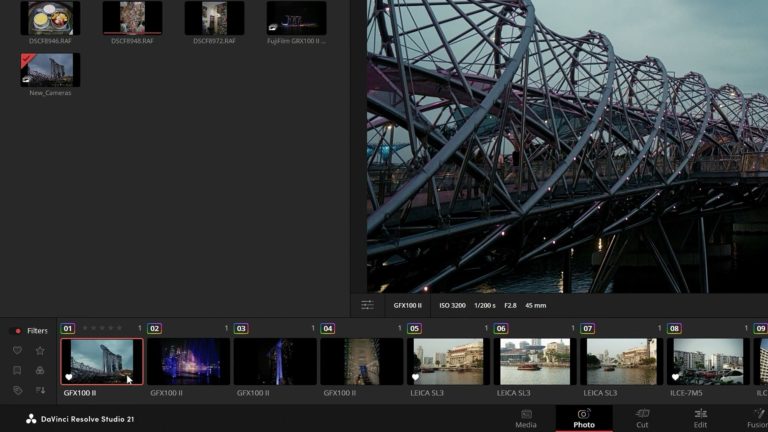Open FujiFilm GRX100 II bin thumbnail
The image size is (768, 432).
coord(296,18)
